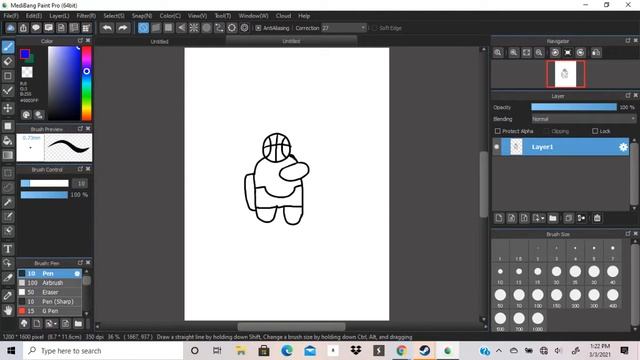The height and width of the screenshot is (360, 640).
Task: Add a new layer folder
Action: [x=553, y=218]
